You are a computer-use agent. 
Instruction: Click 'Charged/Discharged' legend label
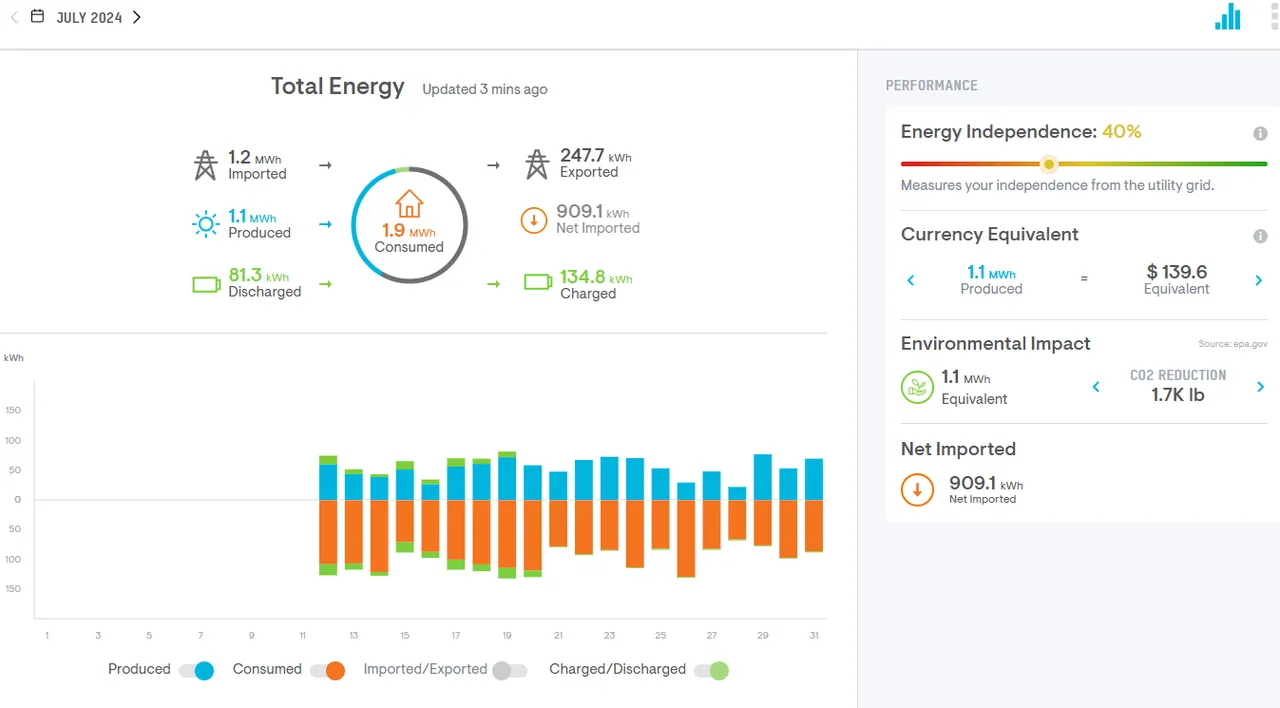[x=617, y=670]
